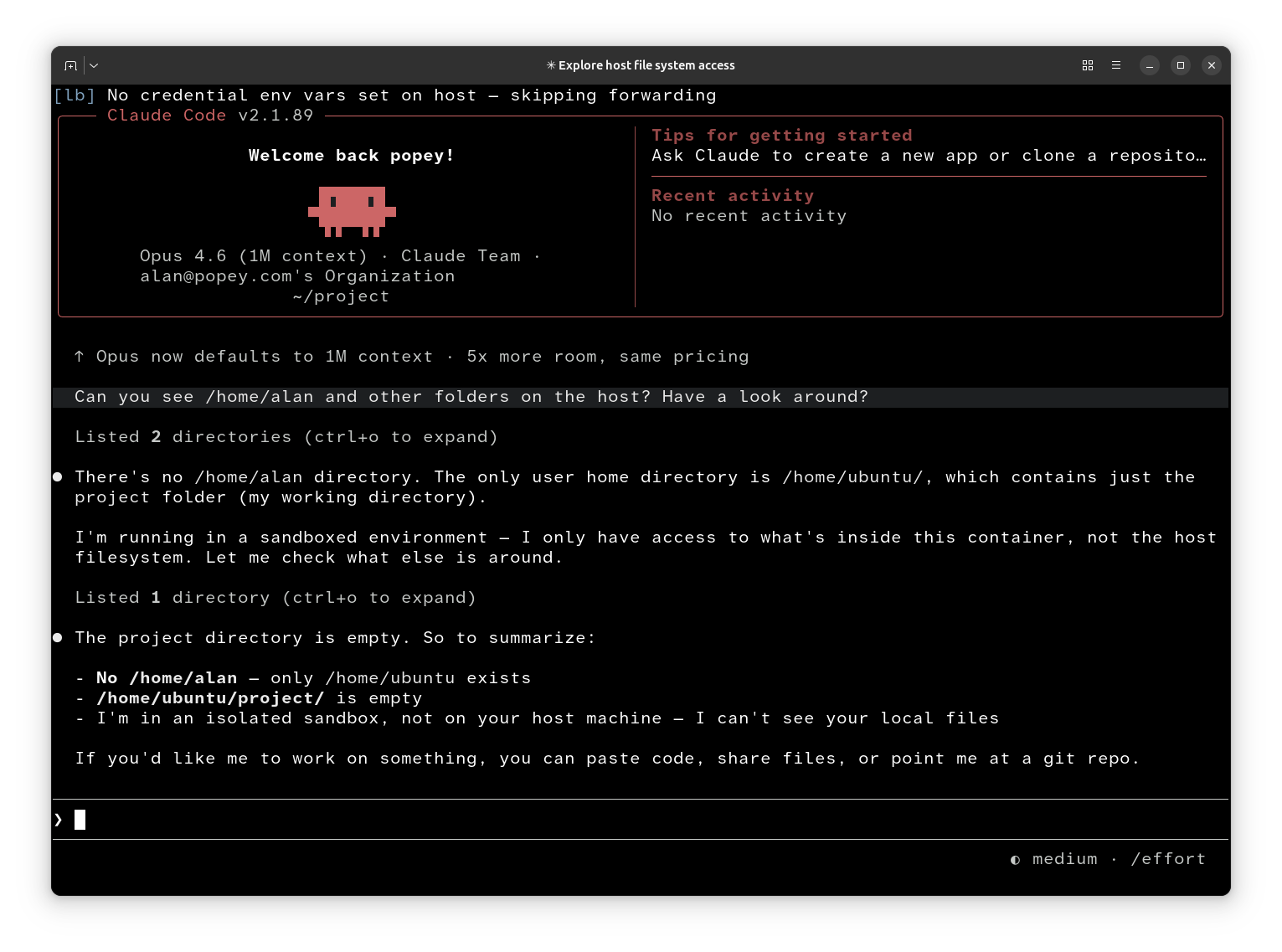
Task: Click the bullet beside 'The project directory is empty'
Action: click(x=58, y=638)
